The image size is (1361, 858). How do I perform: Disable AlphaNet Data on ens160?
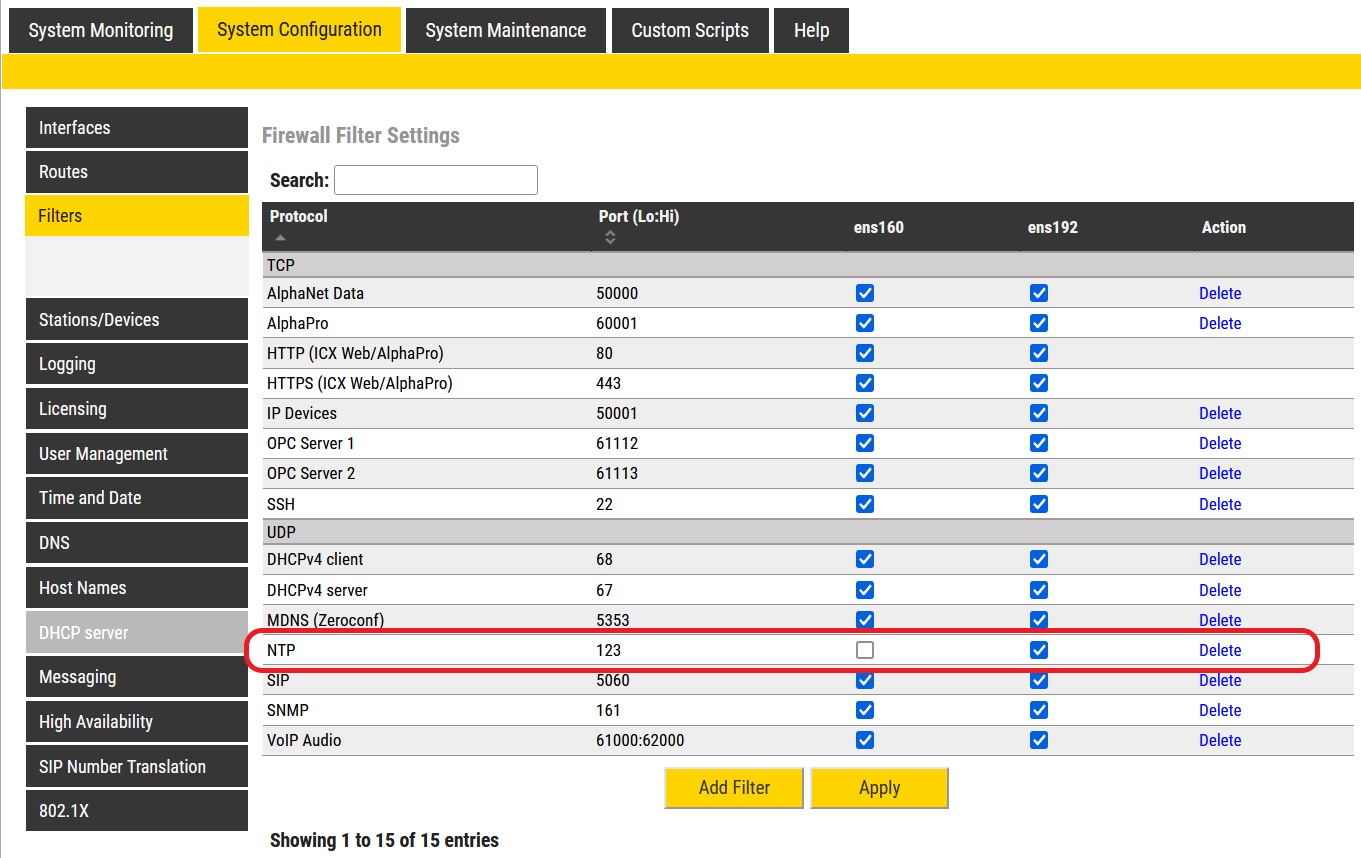pos(865,293)
